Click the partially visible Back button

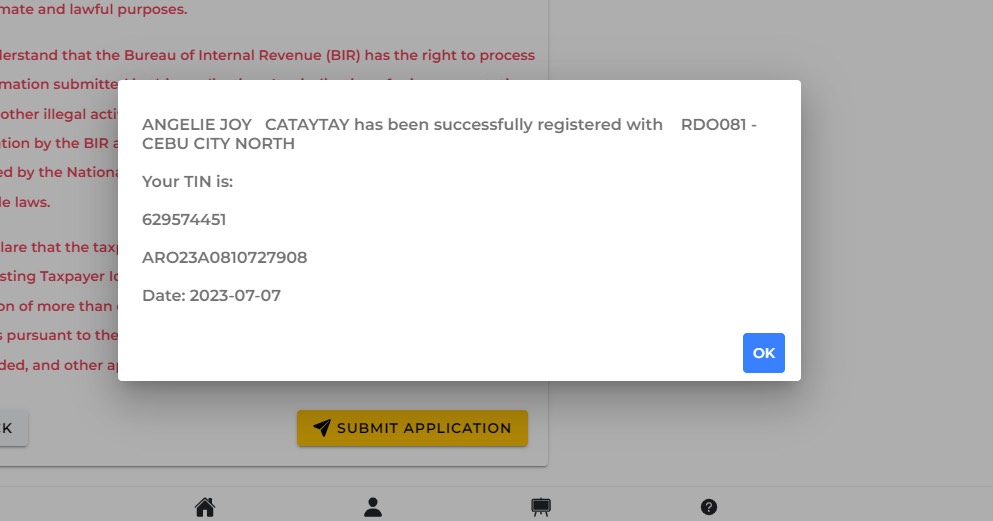[12, 428]
